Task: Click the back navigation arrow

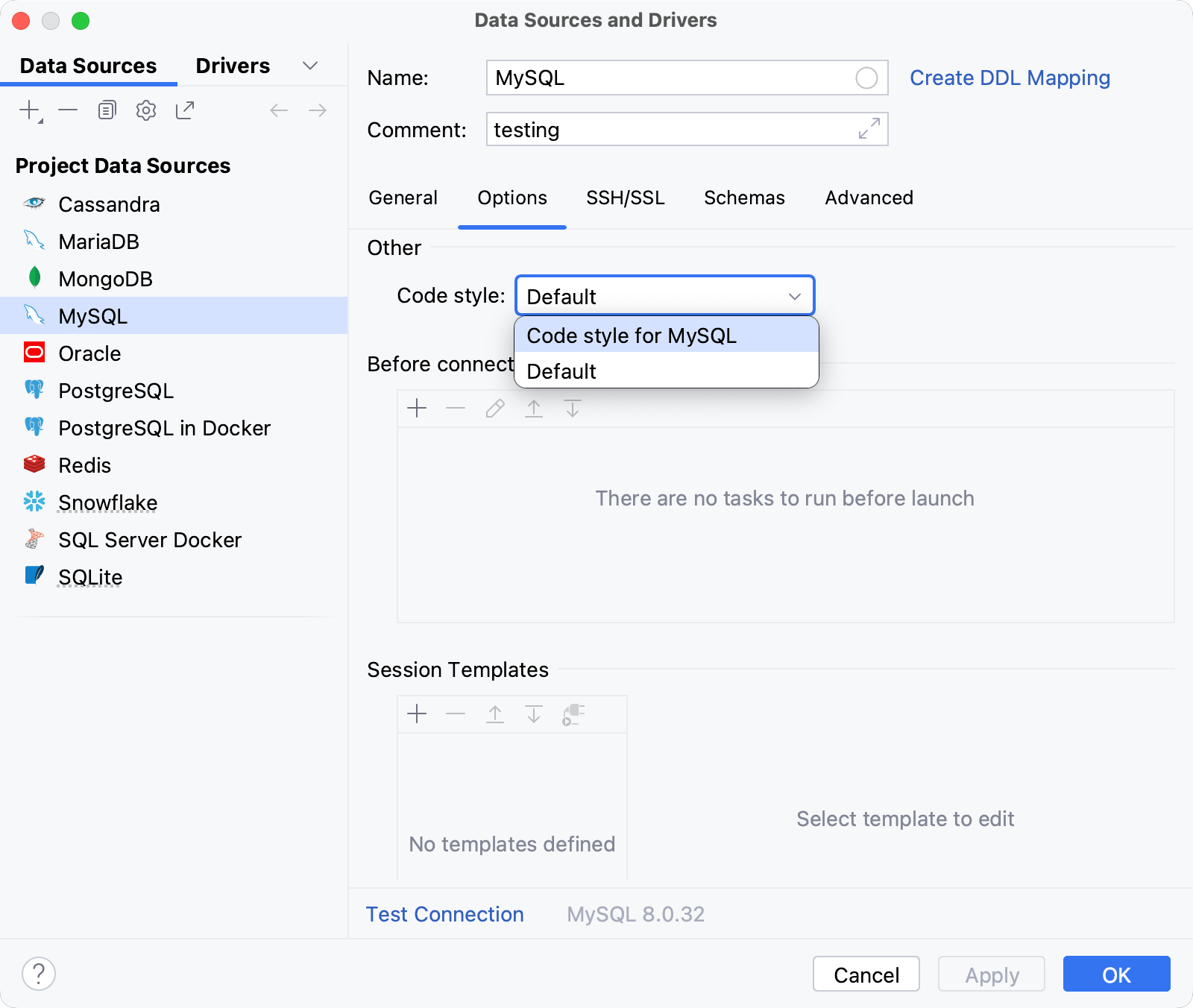Action: 279,110
